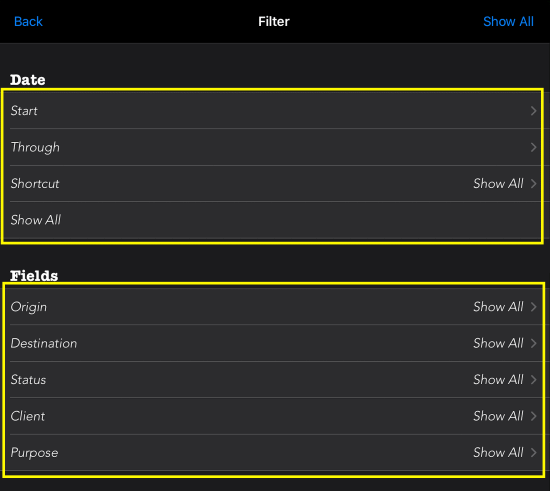Tap the chevron arrow on Start row
This screenshot has height=491, width=550.
[534, 111]
